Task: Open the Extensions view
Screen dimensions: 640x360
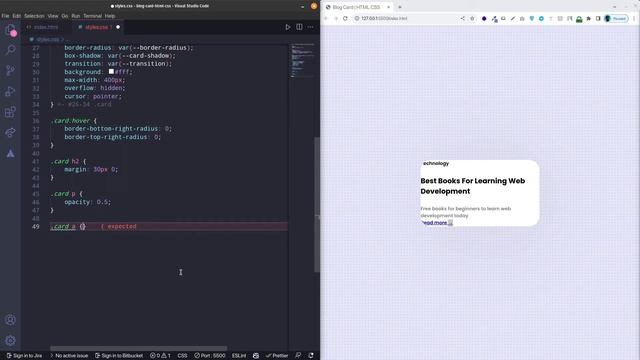Action: [x=11, y=112]
